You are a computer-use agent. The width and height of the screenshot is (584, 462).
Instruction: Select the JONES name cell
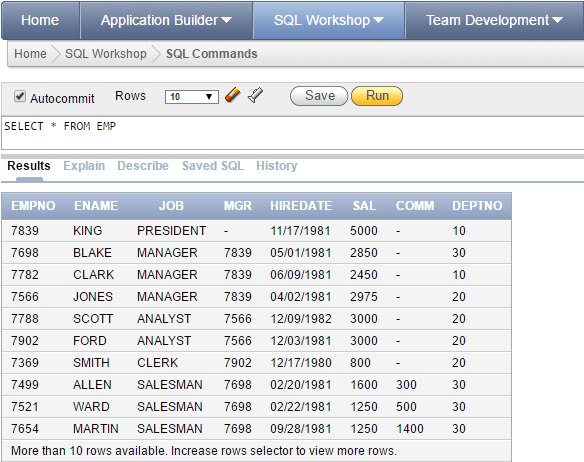point(93,297)
